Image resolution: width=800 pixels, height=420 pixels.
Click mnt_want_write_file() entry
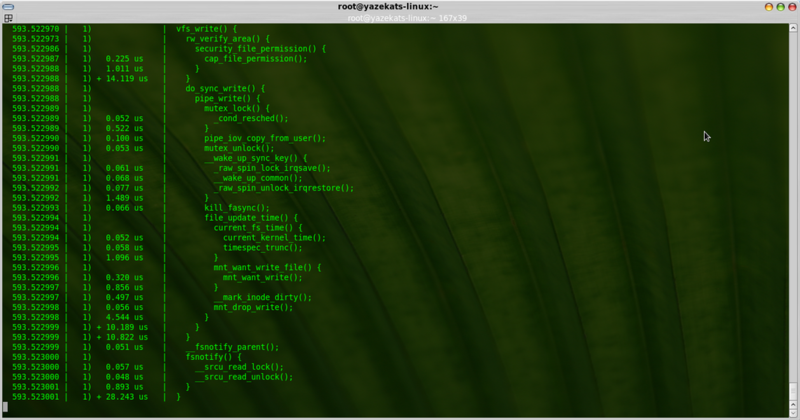click(267, 268)
